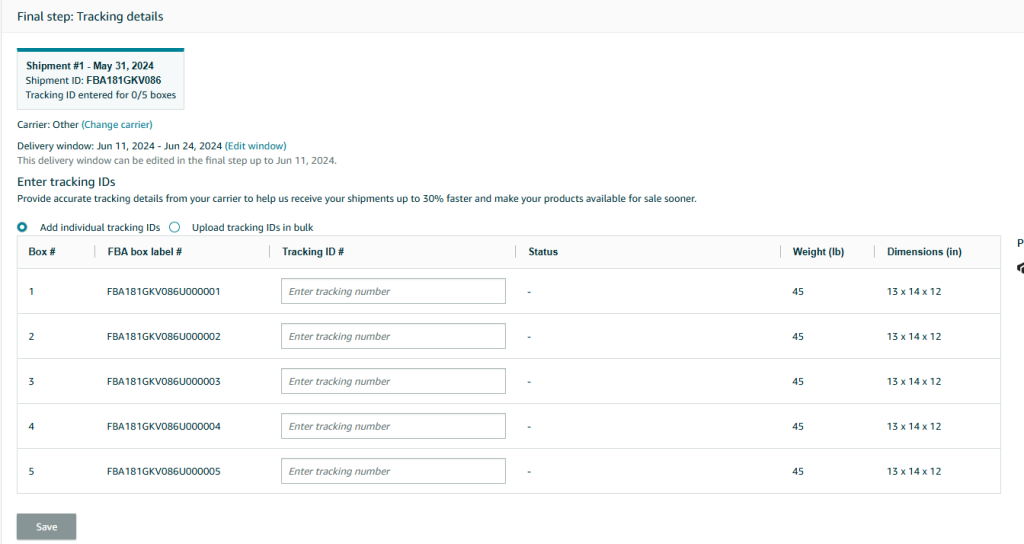Click the Save button
The image size is (1024, 544).
tap(46, 527)
